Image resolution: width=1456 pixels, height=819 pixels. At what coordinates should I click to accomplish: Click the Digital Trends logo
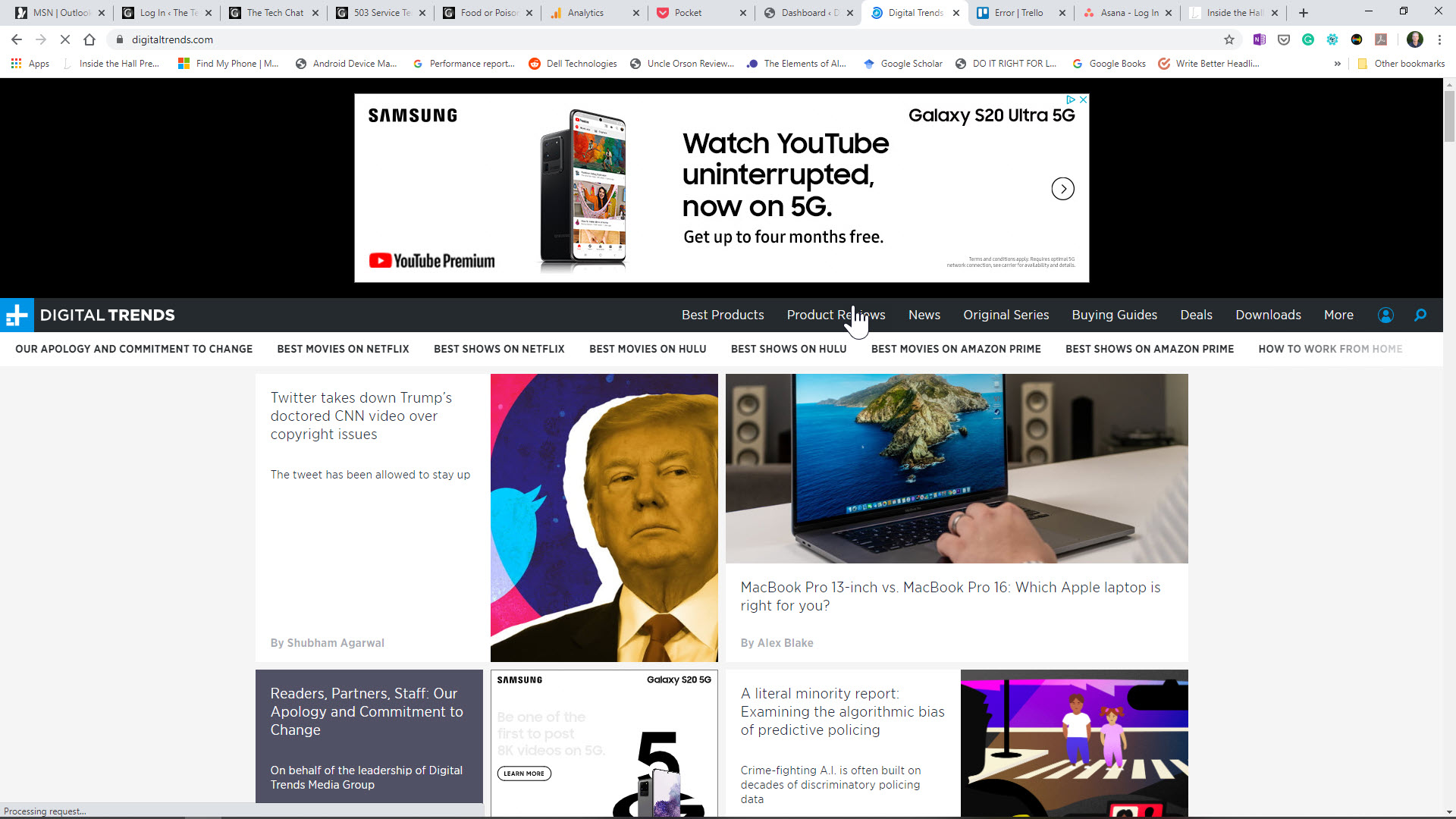(x=106, y=315)
